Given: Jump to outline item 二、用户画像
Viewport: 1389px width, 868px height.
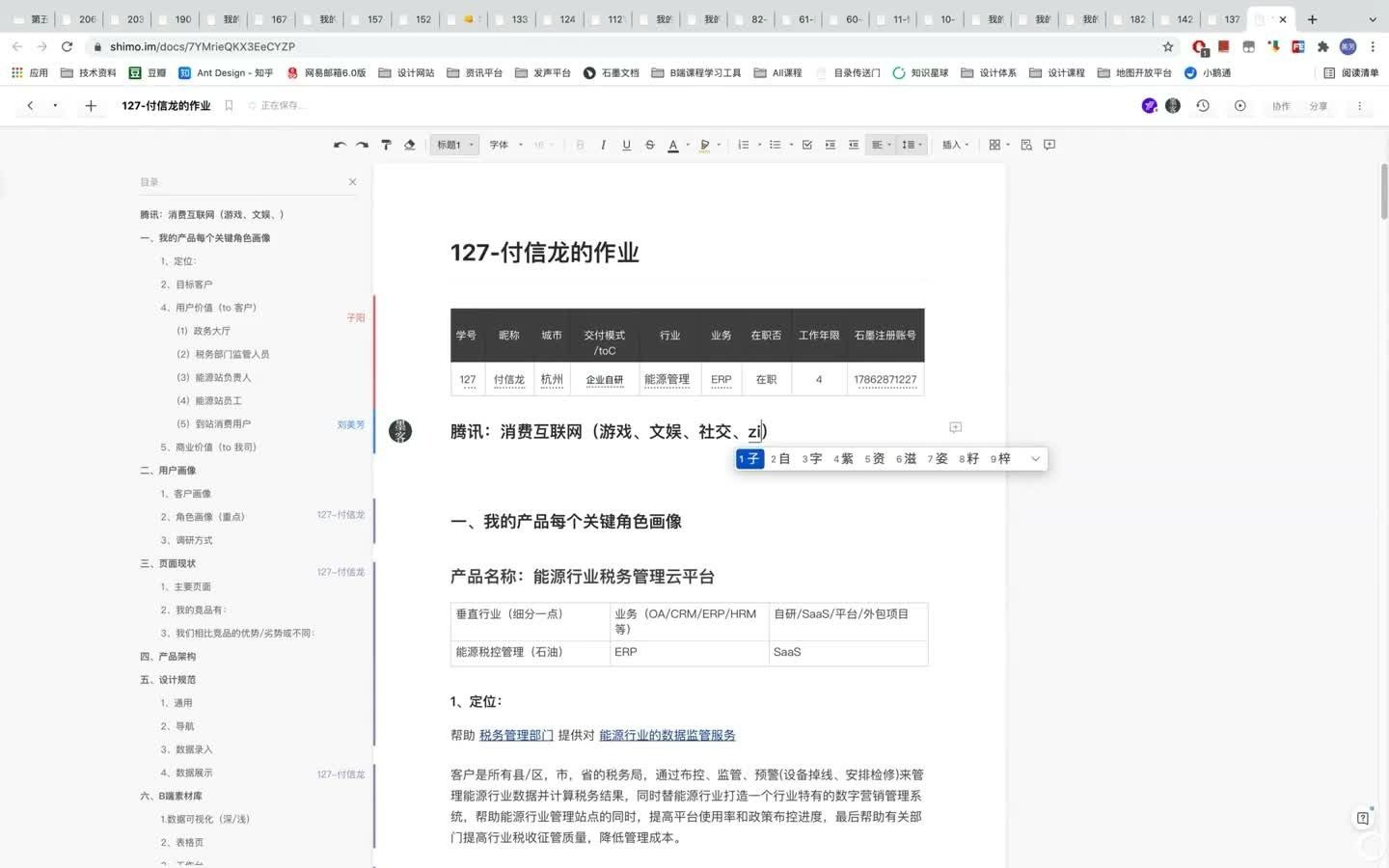Looking at the screenshot, I should click(168, 471).
